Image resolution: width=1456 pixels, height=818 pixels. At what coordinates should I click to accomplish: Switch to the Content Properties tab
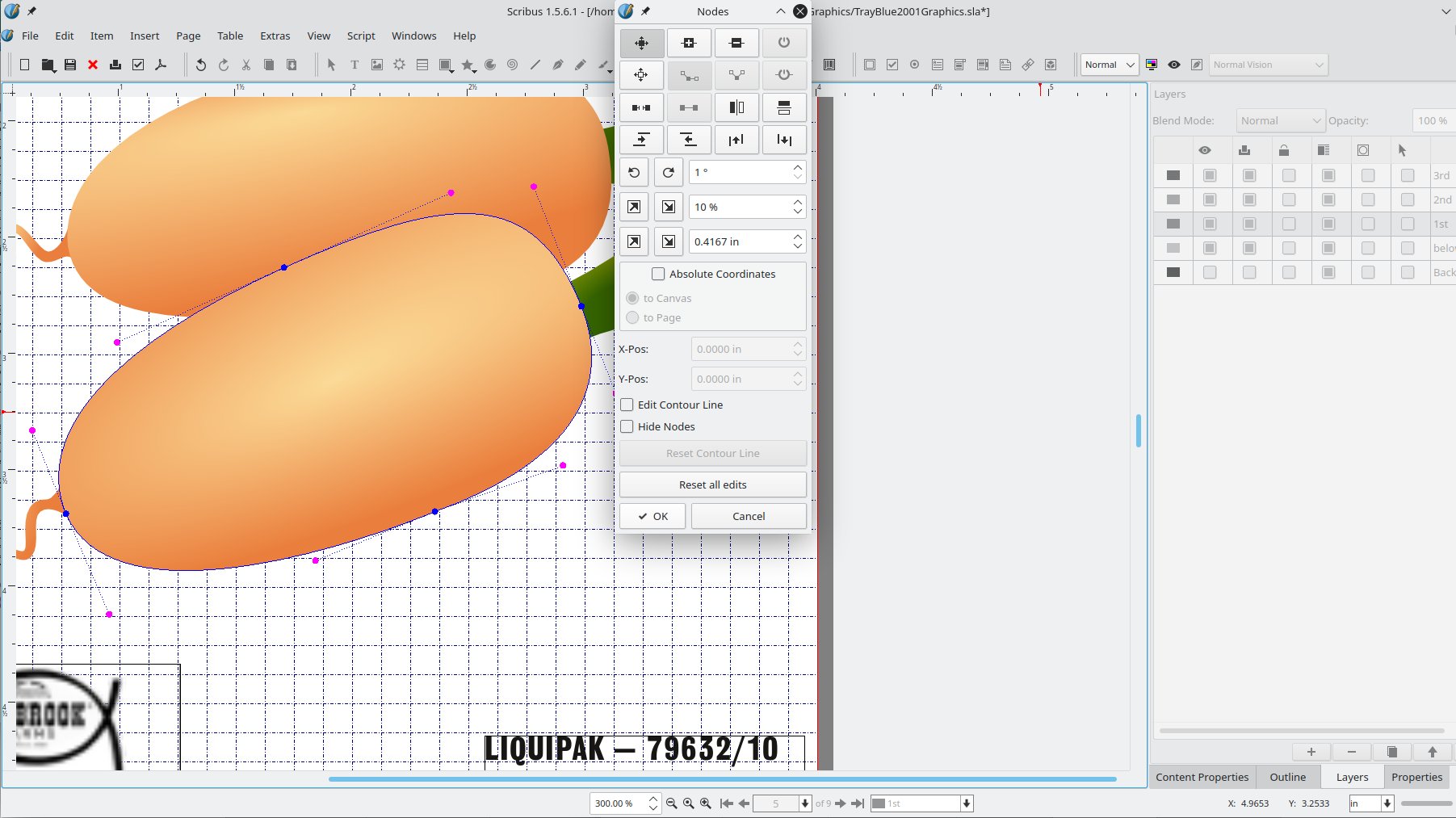1202,777
